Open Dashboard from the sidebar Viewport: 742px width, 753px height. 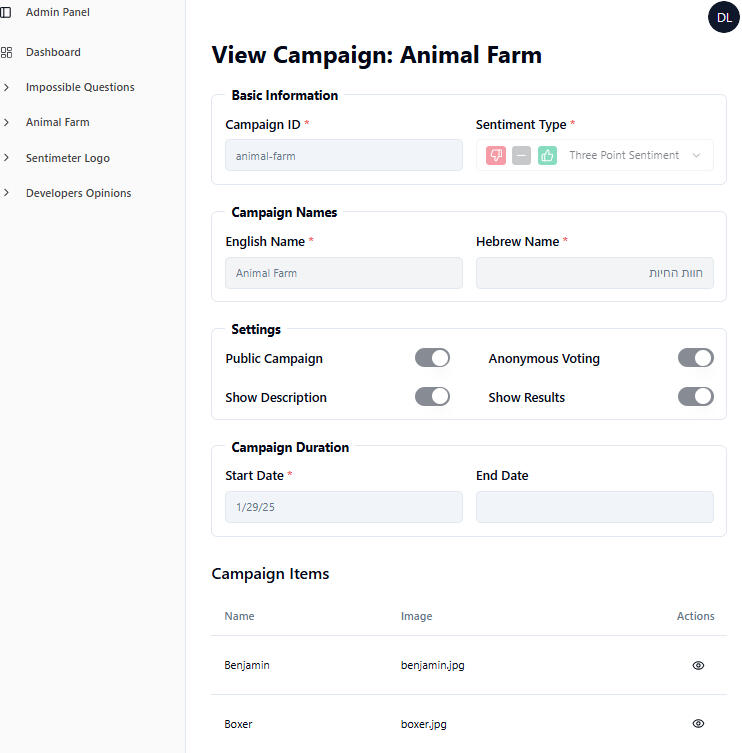[x=53, y=52]
